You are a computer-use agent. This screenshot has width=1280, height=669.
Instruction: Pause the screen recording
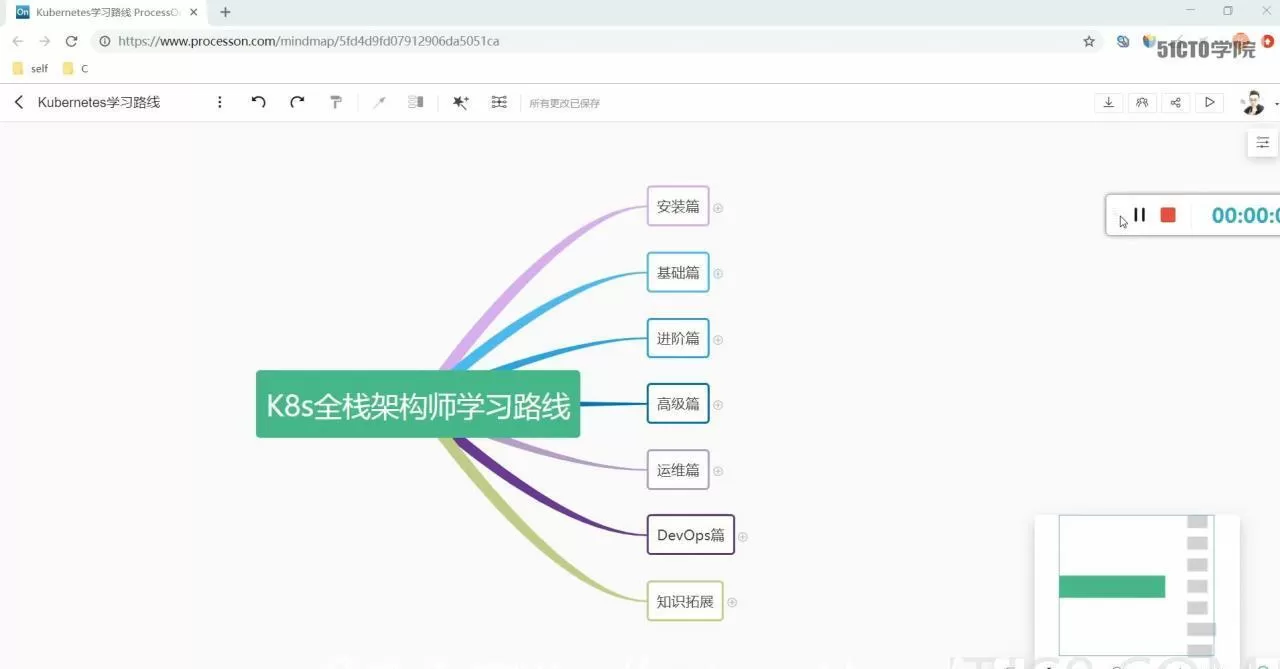(1140, 215)
